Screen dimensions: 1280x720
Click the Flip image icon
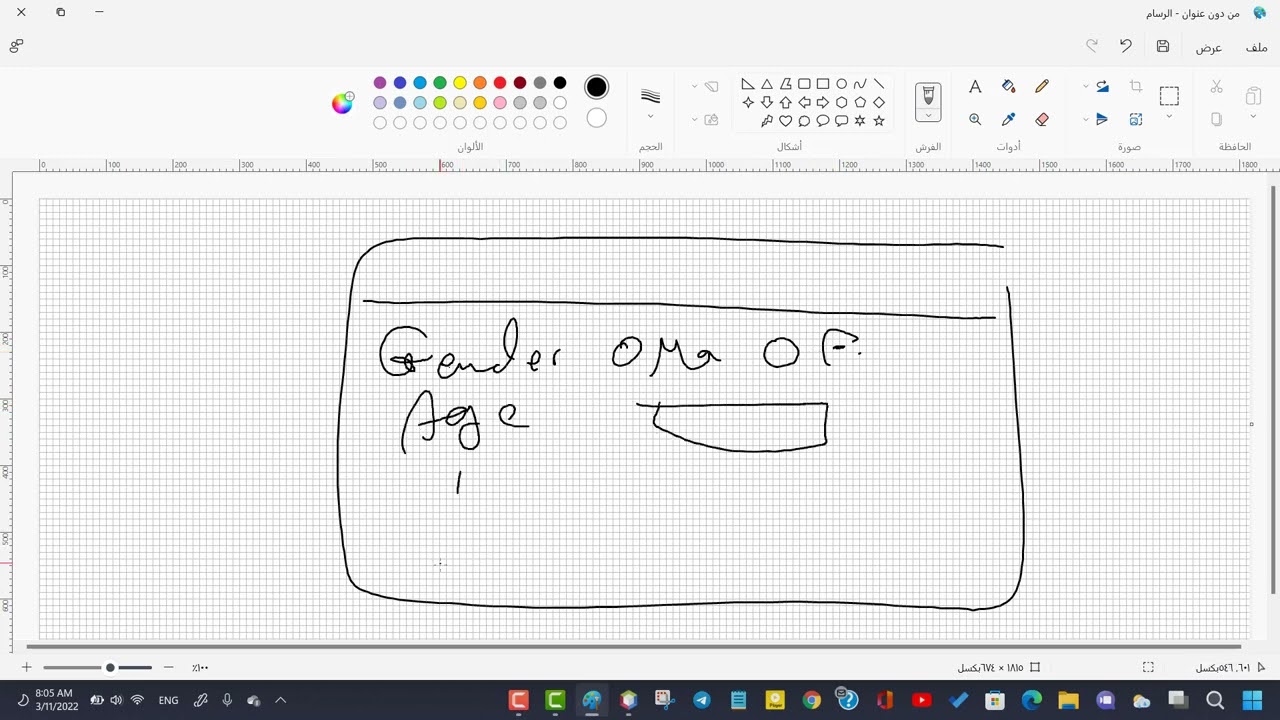[1102, 119]
